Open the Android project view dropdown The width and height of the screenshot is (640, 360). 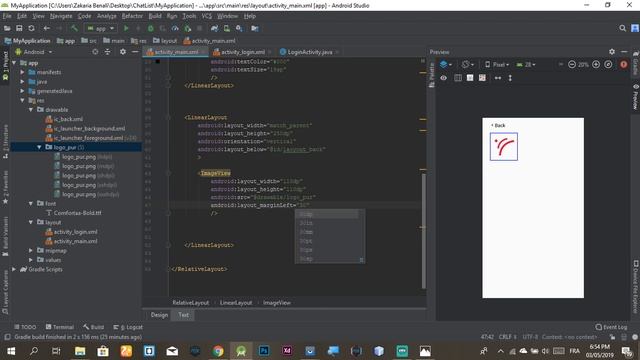pyautogui.click(x=34, y=52)
